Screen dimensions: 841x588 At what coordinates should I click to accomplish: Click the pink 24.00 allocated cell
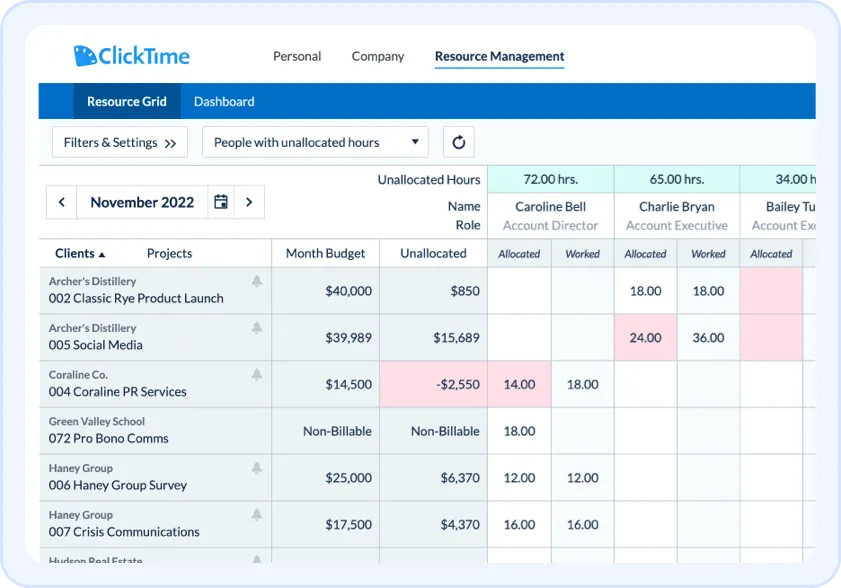coord(646,337)
